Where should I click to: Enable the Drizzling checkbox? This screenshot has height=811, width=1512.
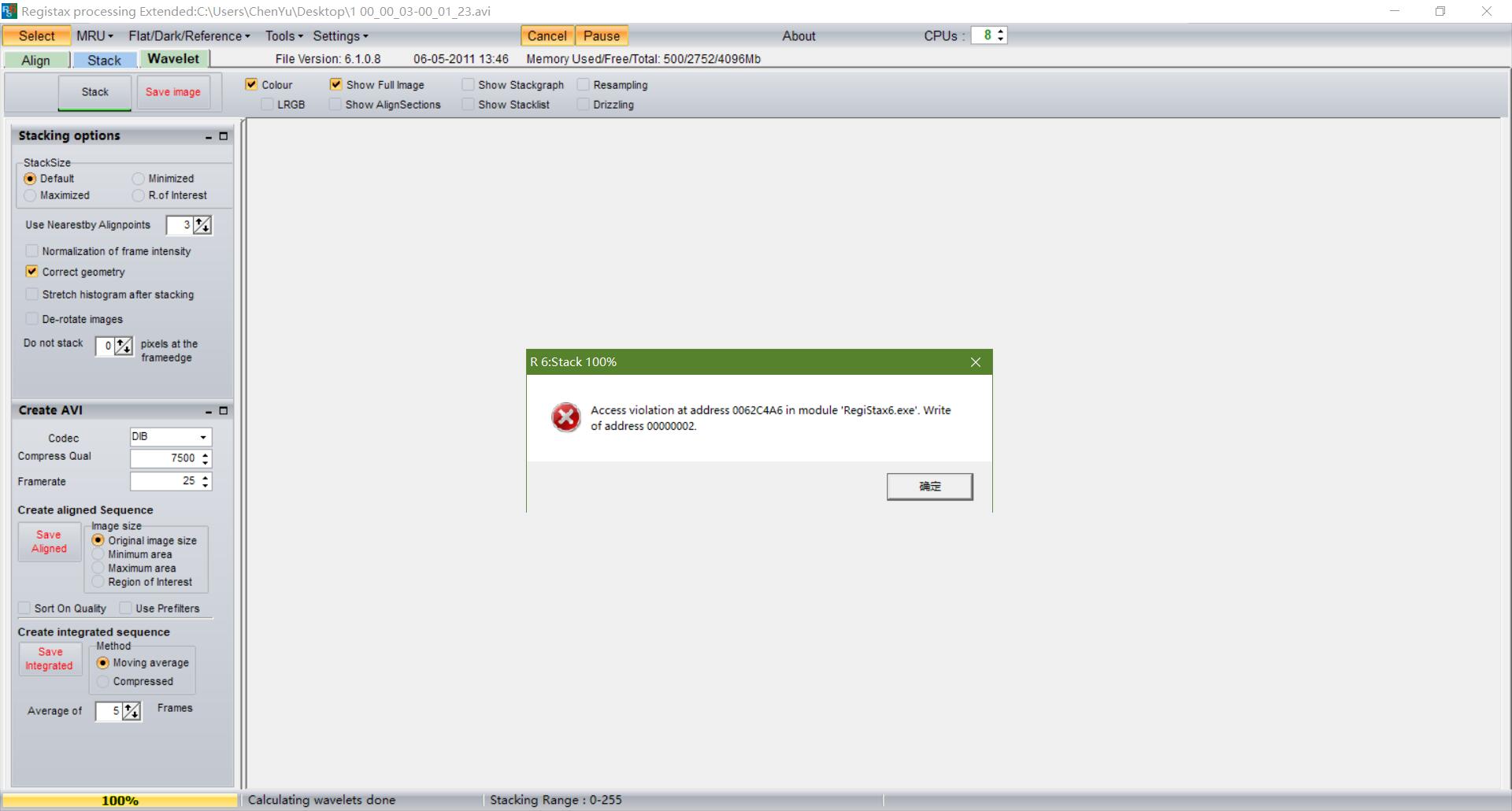(583, 104)
